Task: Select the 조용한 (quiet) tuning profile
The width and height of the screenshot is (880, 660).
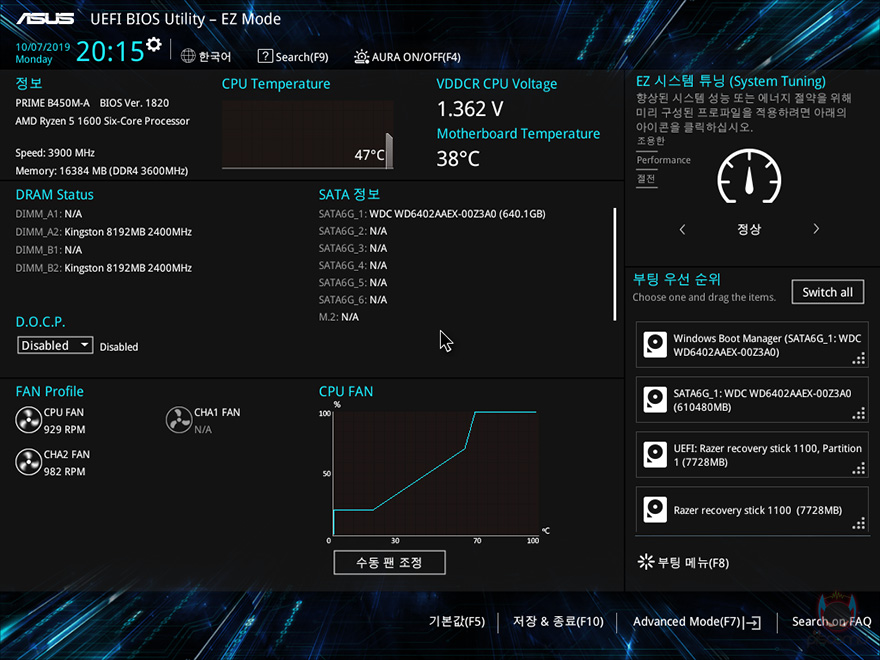Action: pos(650,141)
